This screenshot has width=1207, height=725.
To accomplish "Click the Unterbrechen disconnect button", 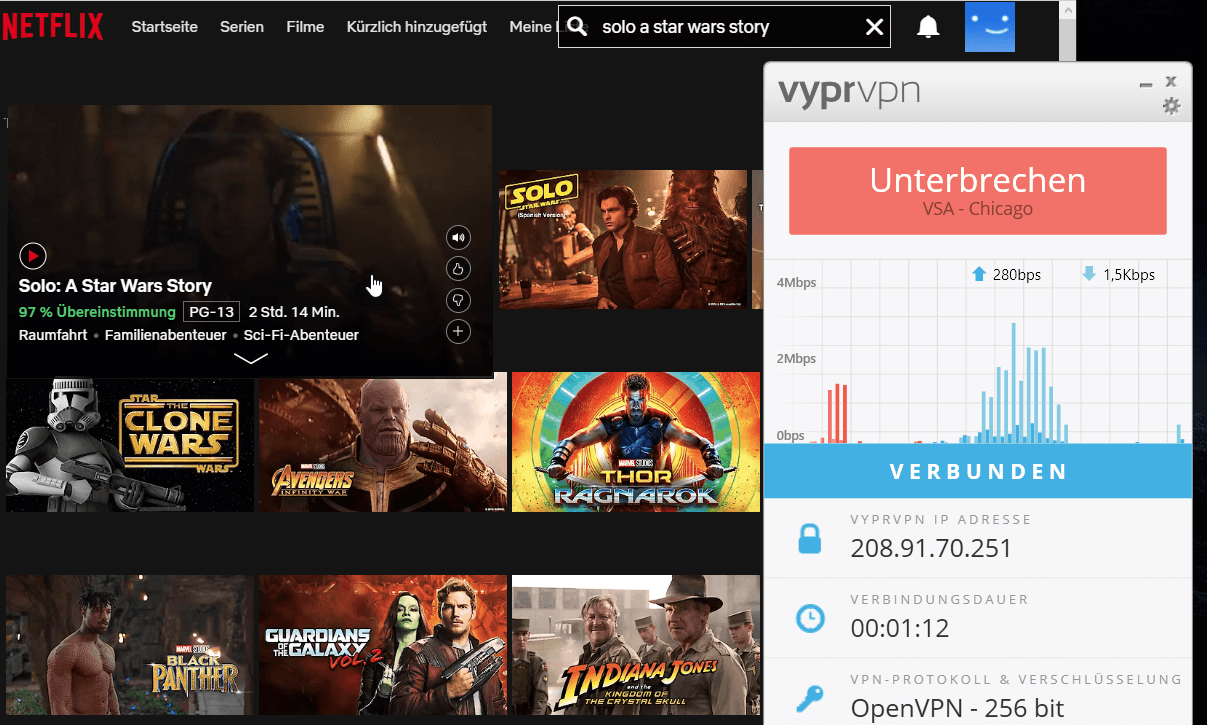I will 977,191.
